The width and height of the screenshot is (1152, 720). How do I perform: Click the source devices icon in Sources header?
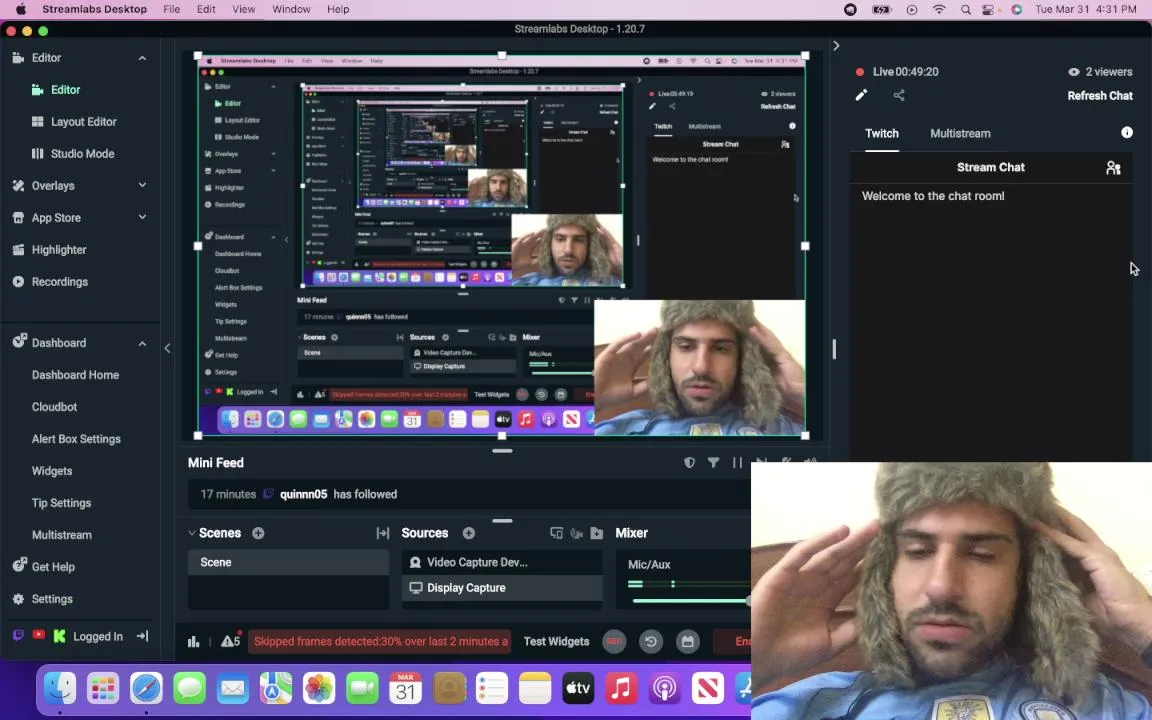pyautogui.click(x=556, y=533)
